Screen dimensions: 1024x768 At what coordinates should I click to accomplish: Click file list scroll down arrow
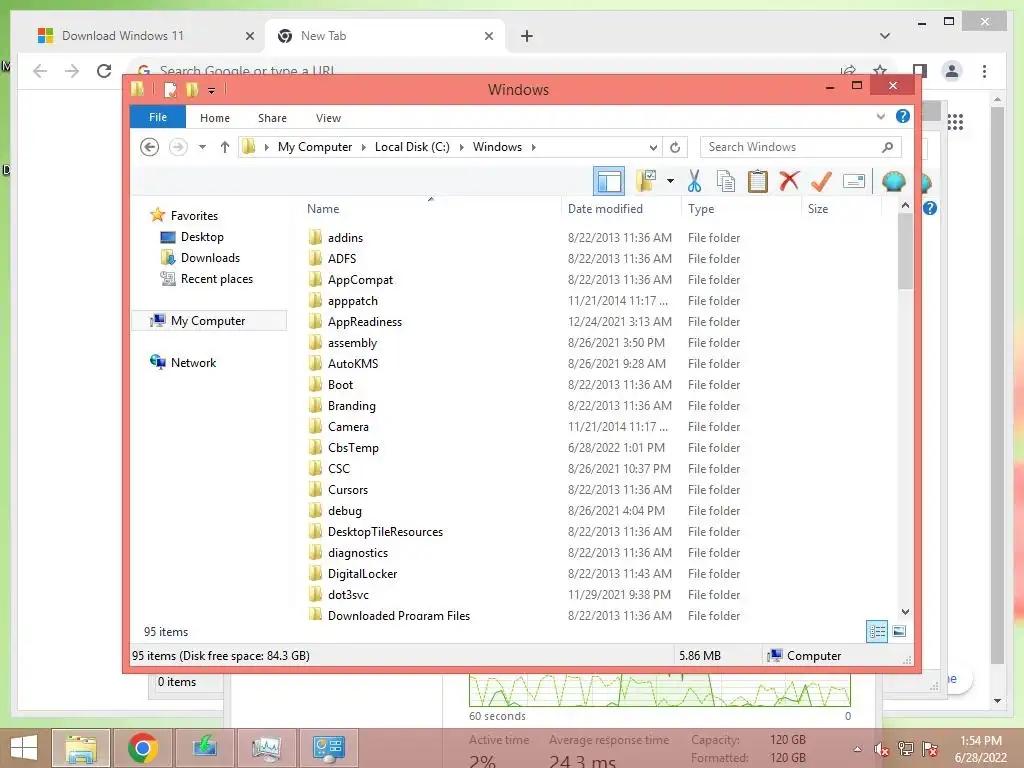tap(905, 612)
